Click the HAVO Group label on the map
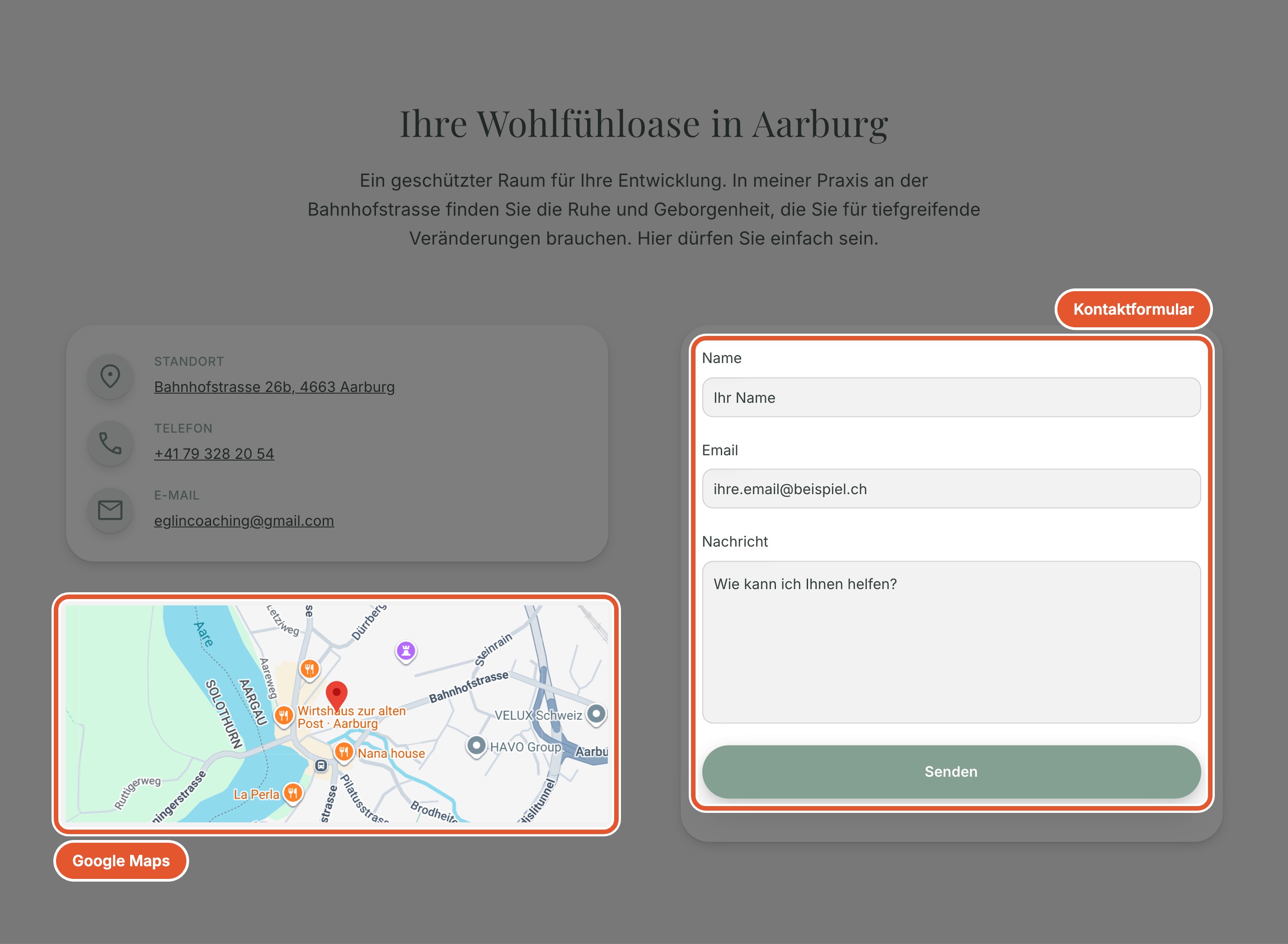1288x944 pixels. (526, 747)
